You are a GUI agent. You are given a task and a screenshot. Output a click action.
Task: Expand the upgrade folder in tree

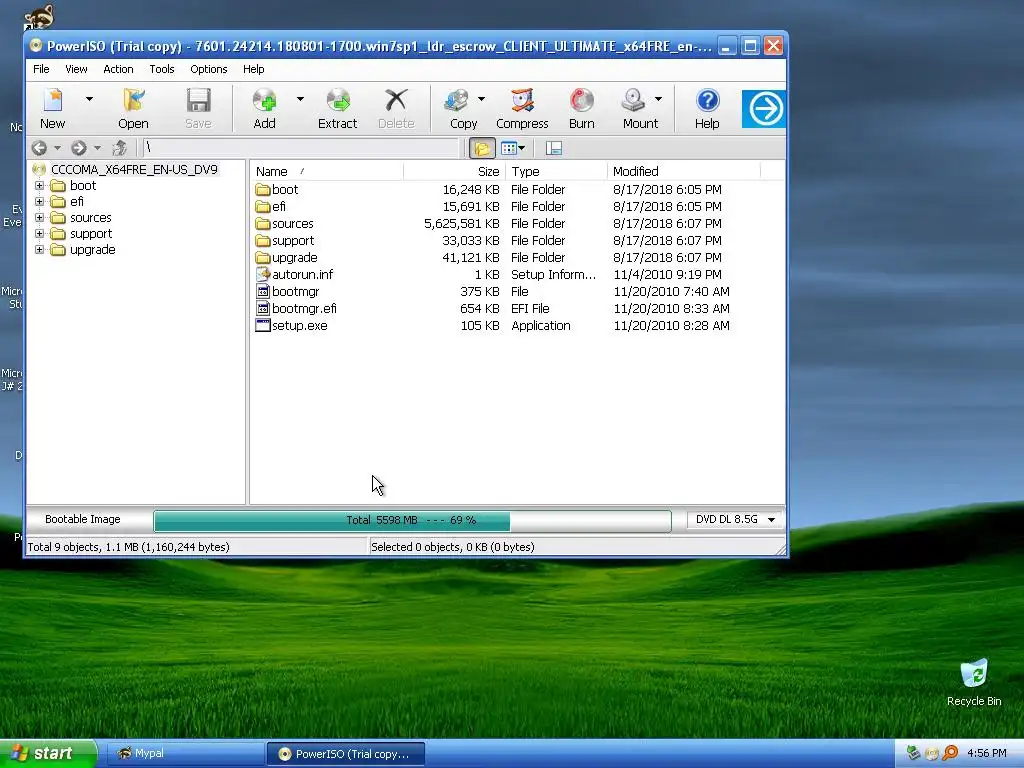click(x=39, y=249)
